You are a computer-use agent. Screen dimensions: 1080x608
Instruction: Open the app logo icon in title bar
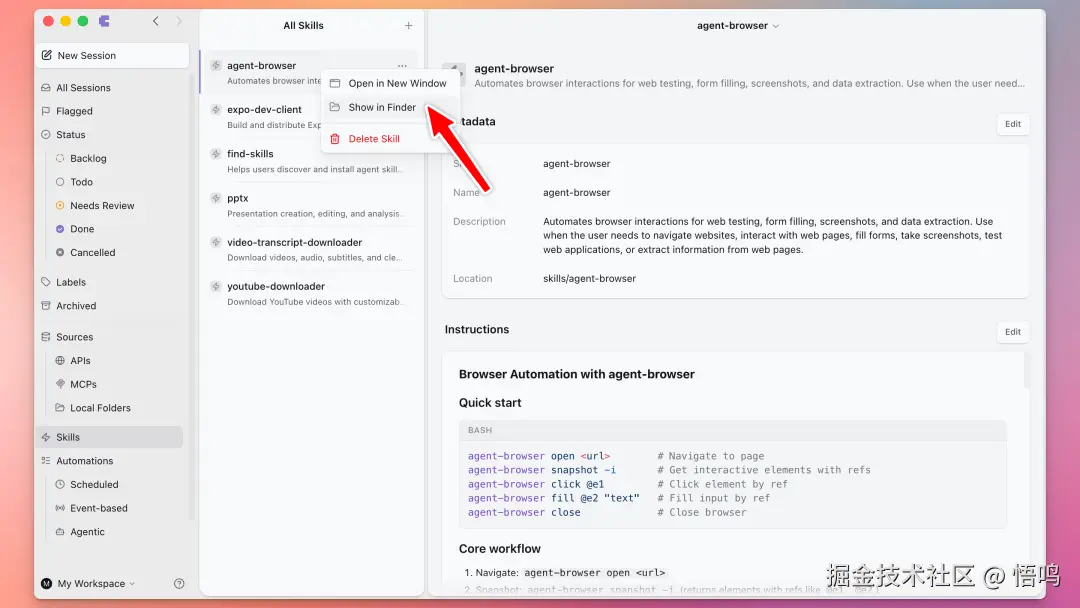tap(104, 21)
